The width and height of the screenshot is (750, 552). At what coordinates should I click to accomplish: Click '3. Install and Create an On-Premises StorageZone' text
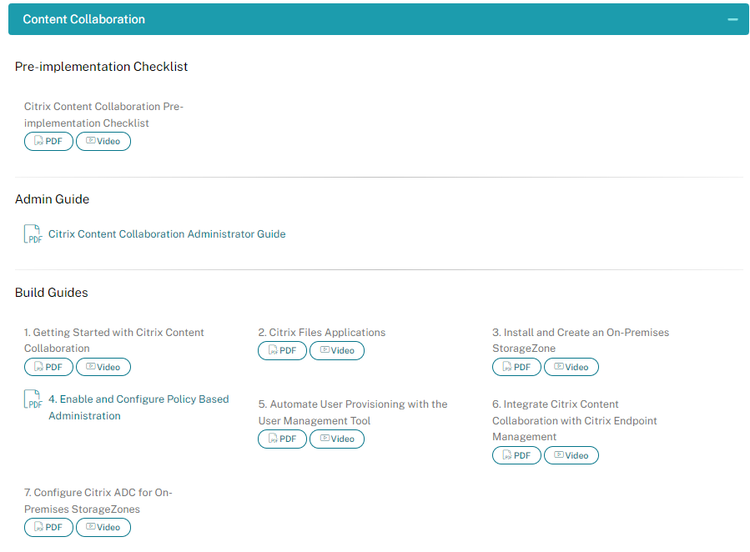click(581, 340)
